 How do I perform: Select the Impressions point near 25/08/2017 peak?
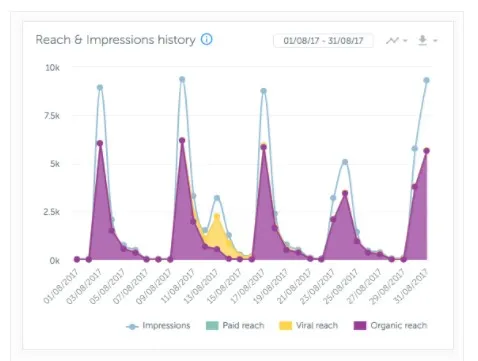345,162
